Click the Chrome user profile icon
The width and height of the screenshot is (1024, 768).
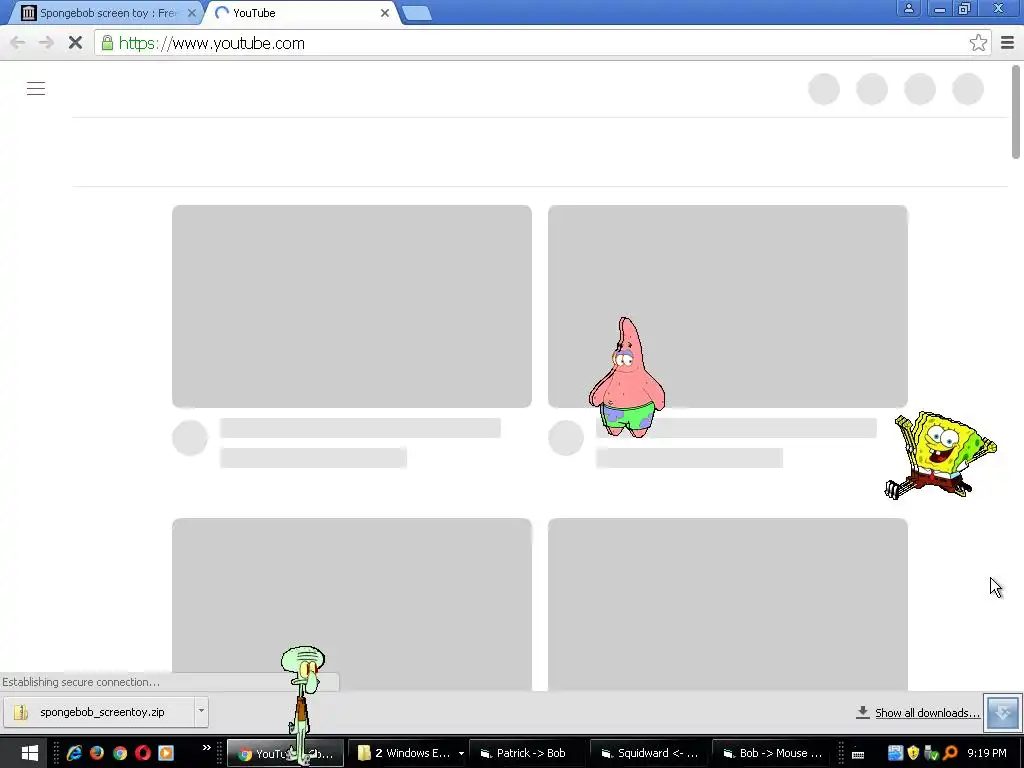(x=908, y=9)
